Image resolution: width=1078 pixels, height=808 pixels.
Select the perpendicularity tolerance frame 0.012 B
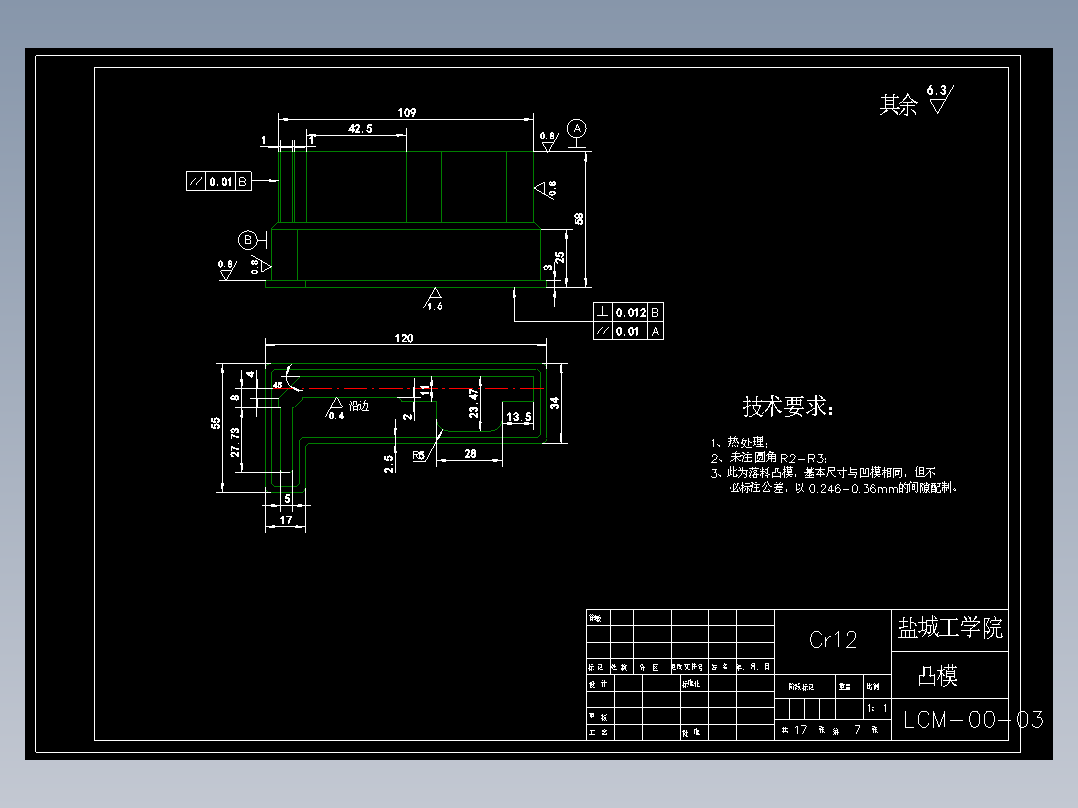click(628, 313)
